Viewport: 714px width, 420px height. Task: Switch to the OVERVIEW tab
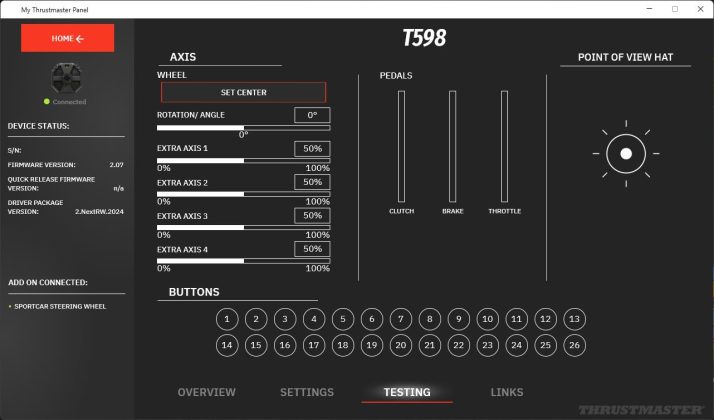click(206, 392)
